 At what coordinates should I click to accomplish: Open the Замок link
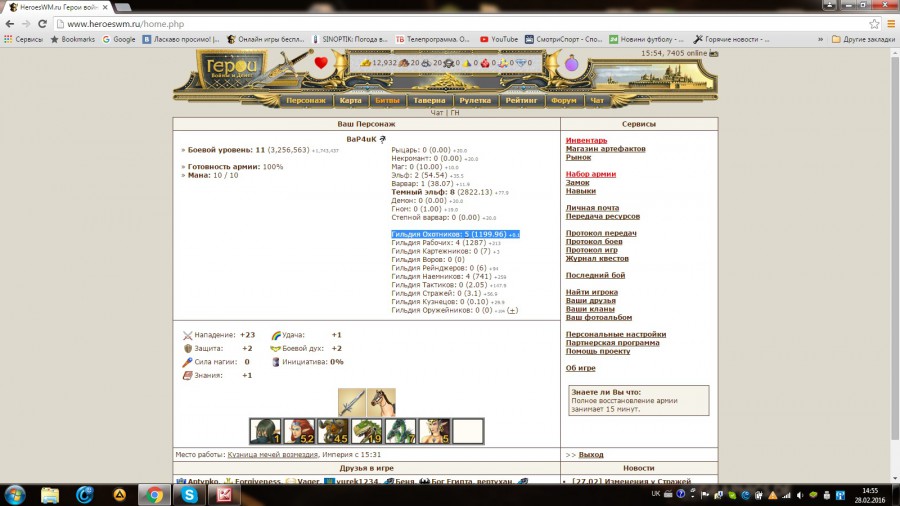pyautogui.click(x=577, y=182)
